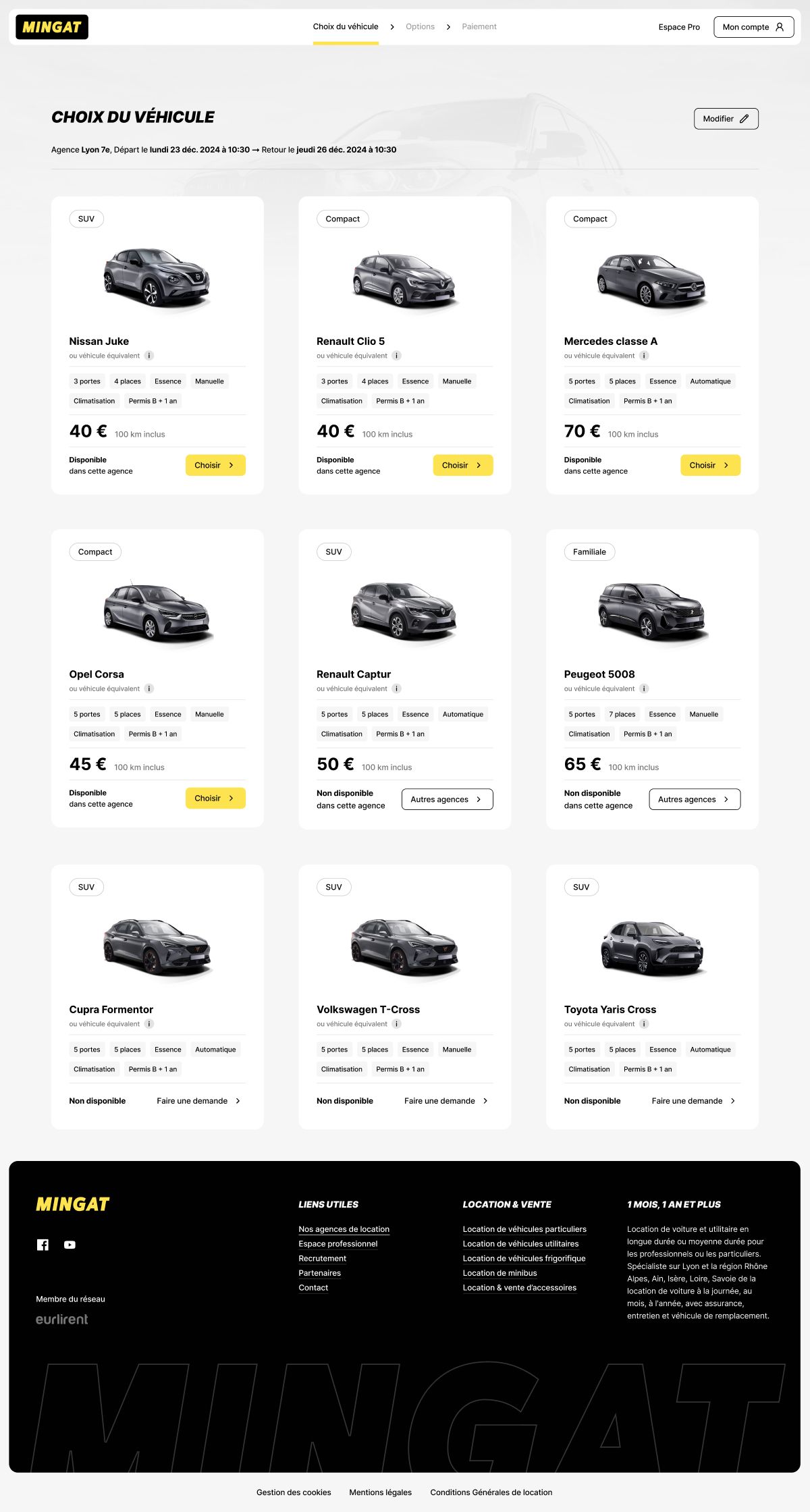Click info icon beside Toyota Yaris Cross
This screenshot has height=1512, width=810.
coord(644,1024)
